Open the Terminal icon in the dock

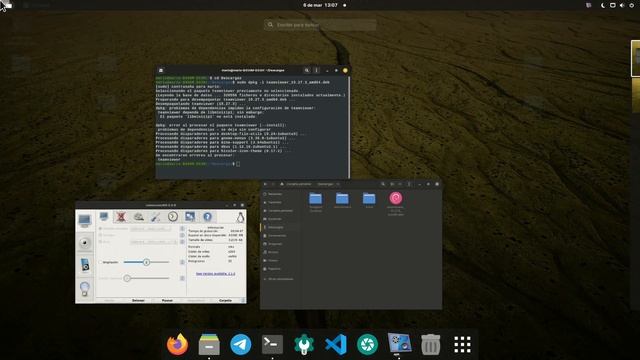tap(272, 344)
